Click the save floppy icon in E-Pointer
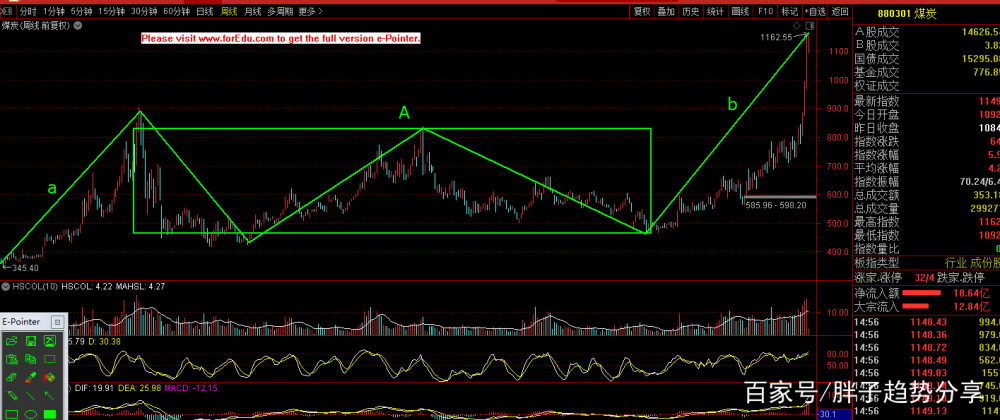This screenshot has width=1000, height=420. pyautogui.click(x=31, y=341)
